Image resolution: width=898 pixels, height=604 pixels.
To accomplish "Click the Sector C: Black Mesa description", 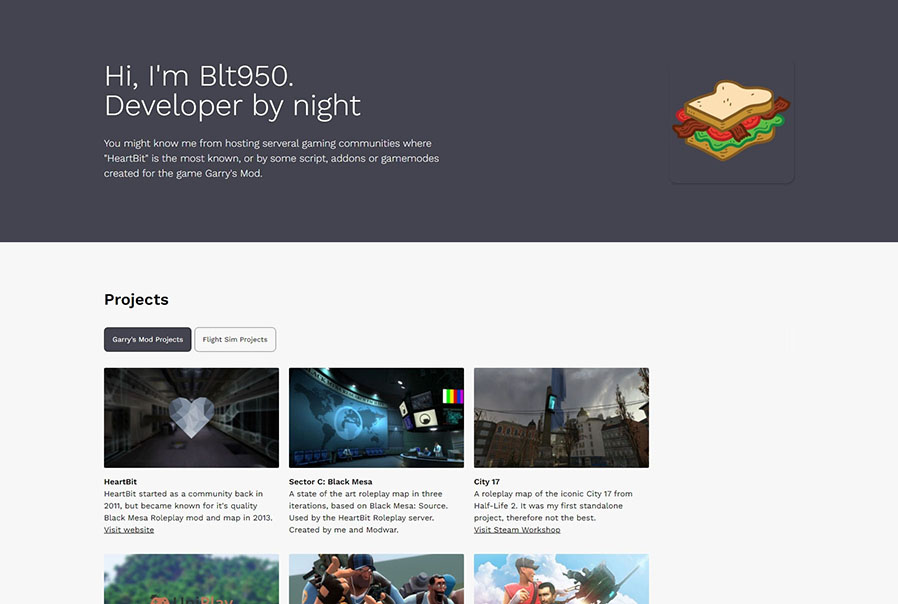I will (x=369, y=512).
